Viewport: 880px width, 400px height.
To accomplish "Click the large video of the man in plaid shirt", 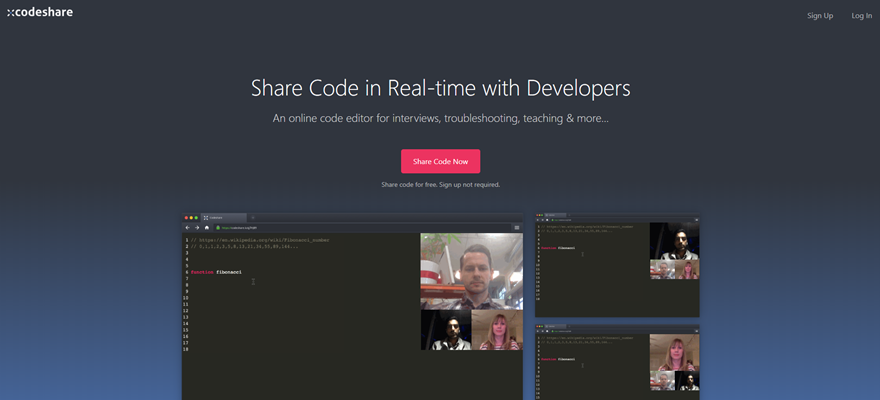I will tap(471, 271).
